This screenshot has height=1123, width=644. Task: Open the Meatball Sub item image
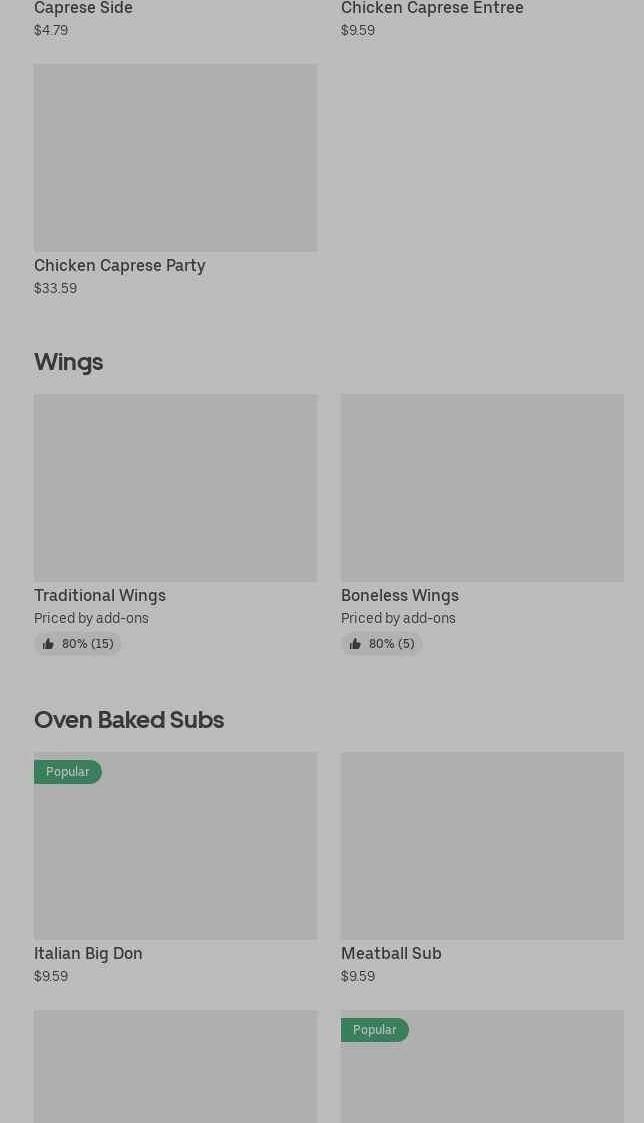[x=482, y=846]
